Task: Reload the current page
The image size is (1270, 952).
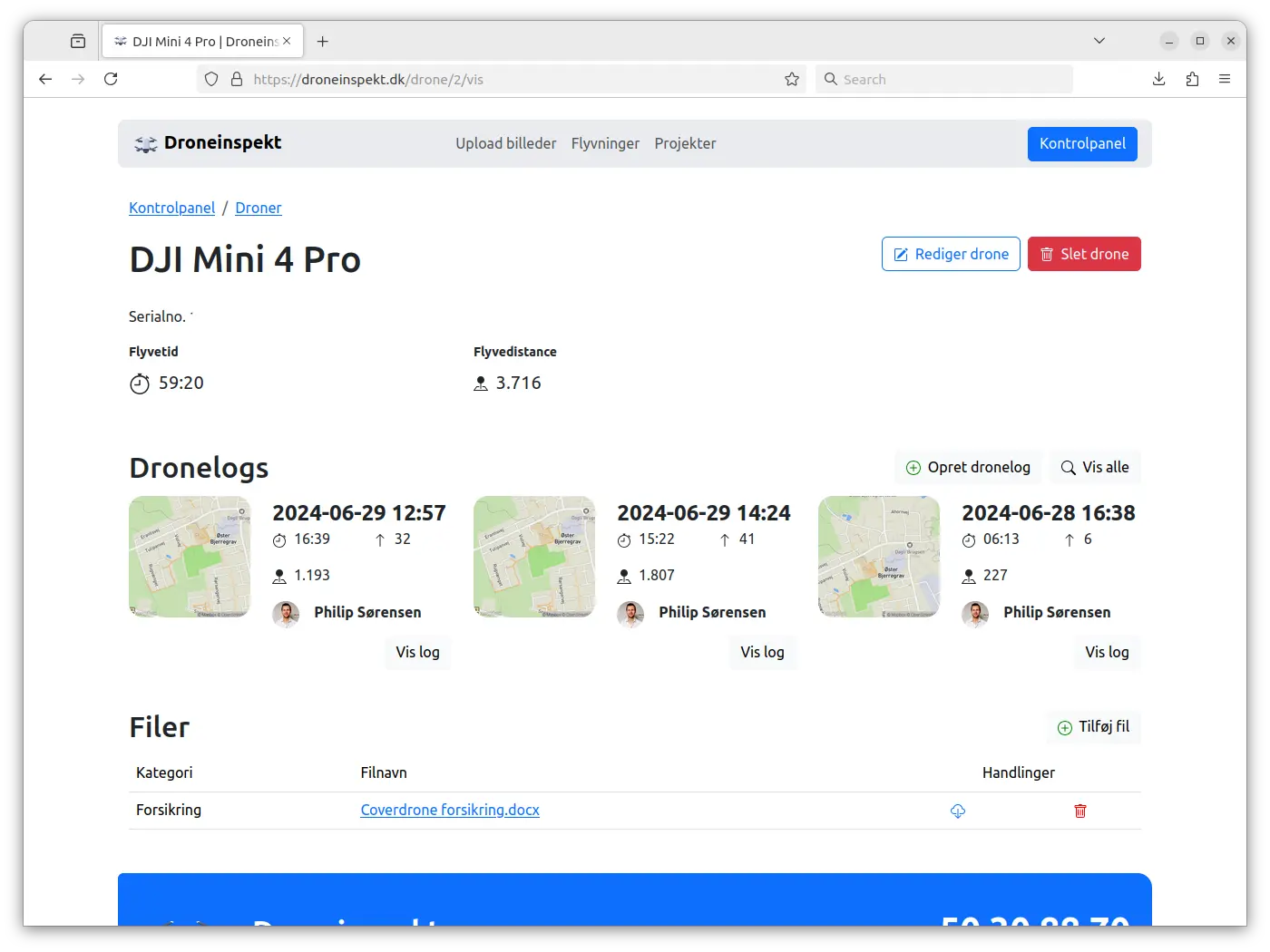Action: coord(111,79)
